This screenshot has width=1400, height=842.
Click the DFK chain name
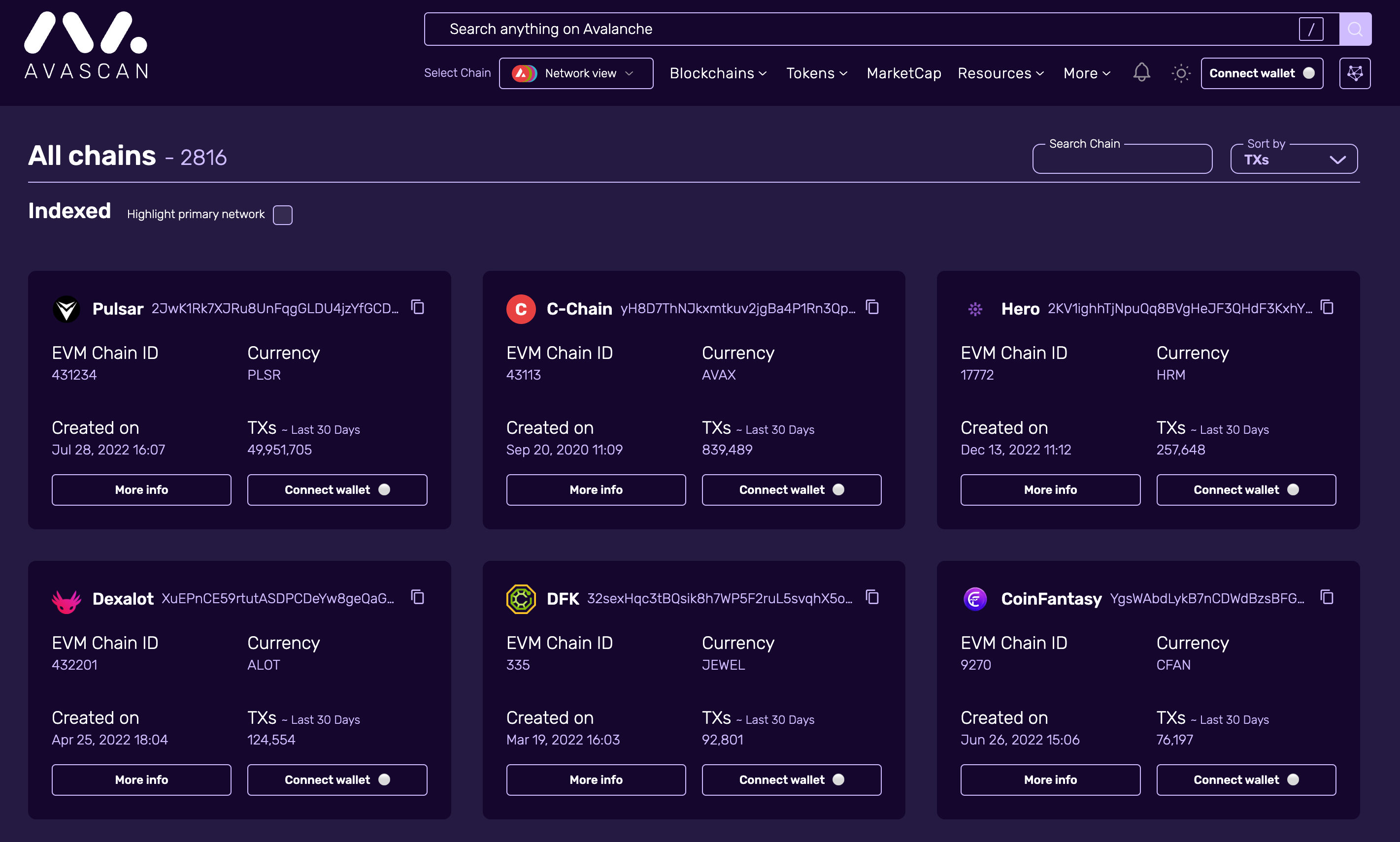click(563, 599)
